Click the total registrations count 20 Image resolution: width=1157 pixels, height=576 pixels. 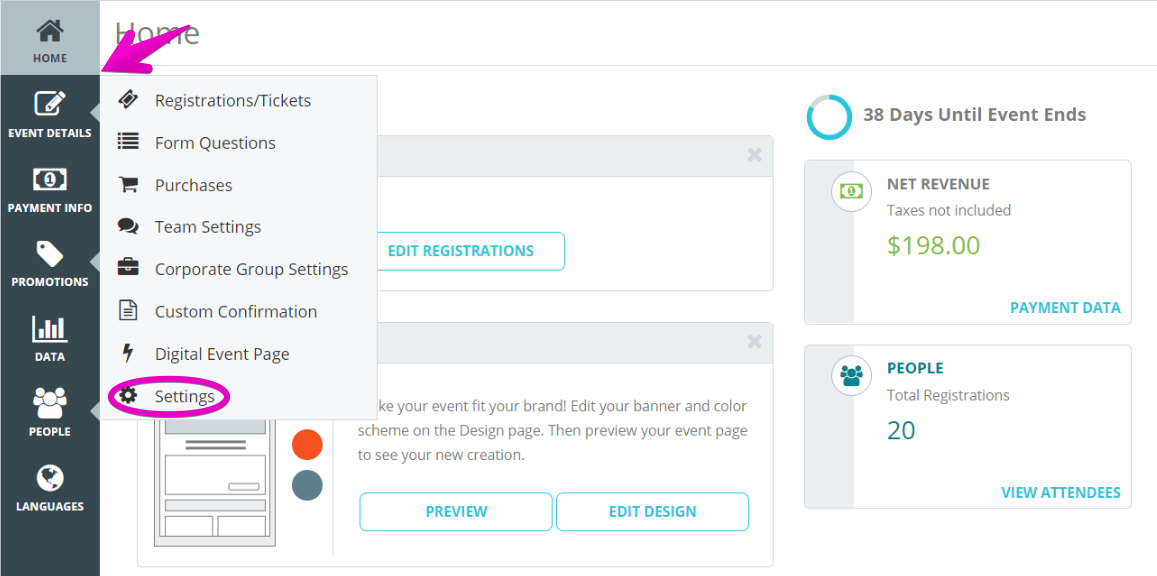coord(901,430)
